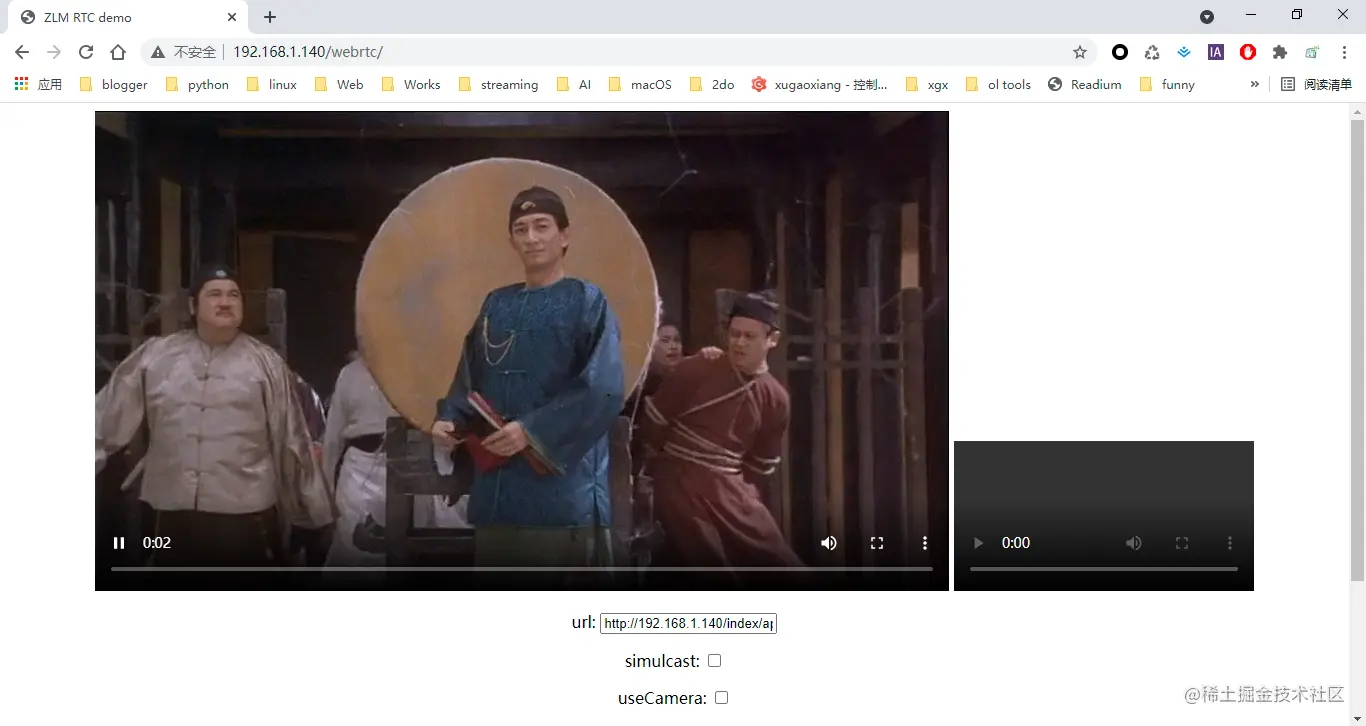This screenshot has height=726, width=1366.
Task: Open the xugaoxiang bookmark
Action: point(819,85)
